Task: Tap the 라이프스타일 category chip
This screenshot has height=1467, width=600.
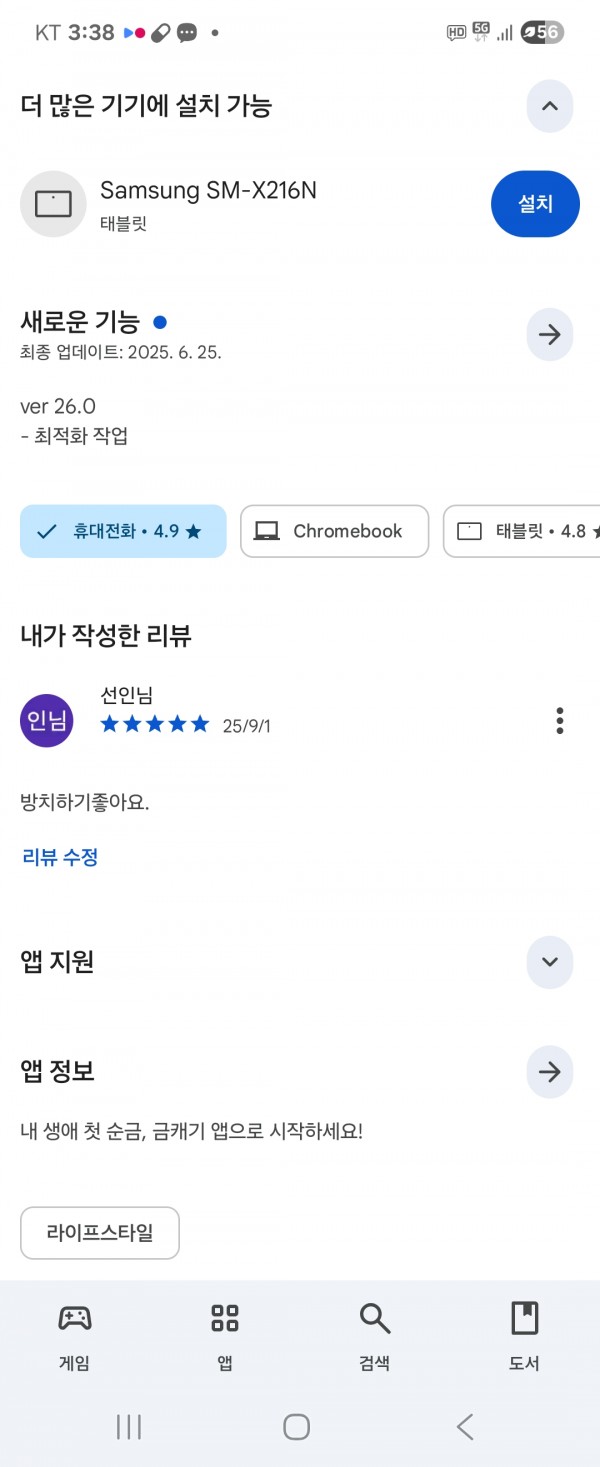Action: pyautogui.click(x=100, y=1233)
